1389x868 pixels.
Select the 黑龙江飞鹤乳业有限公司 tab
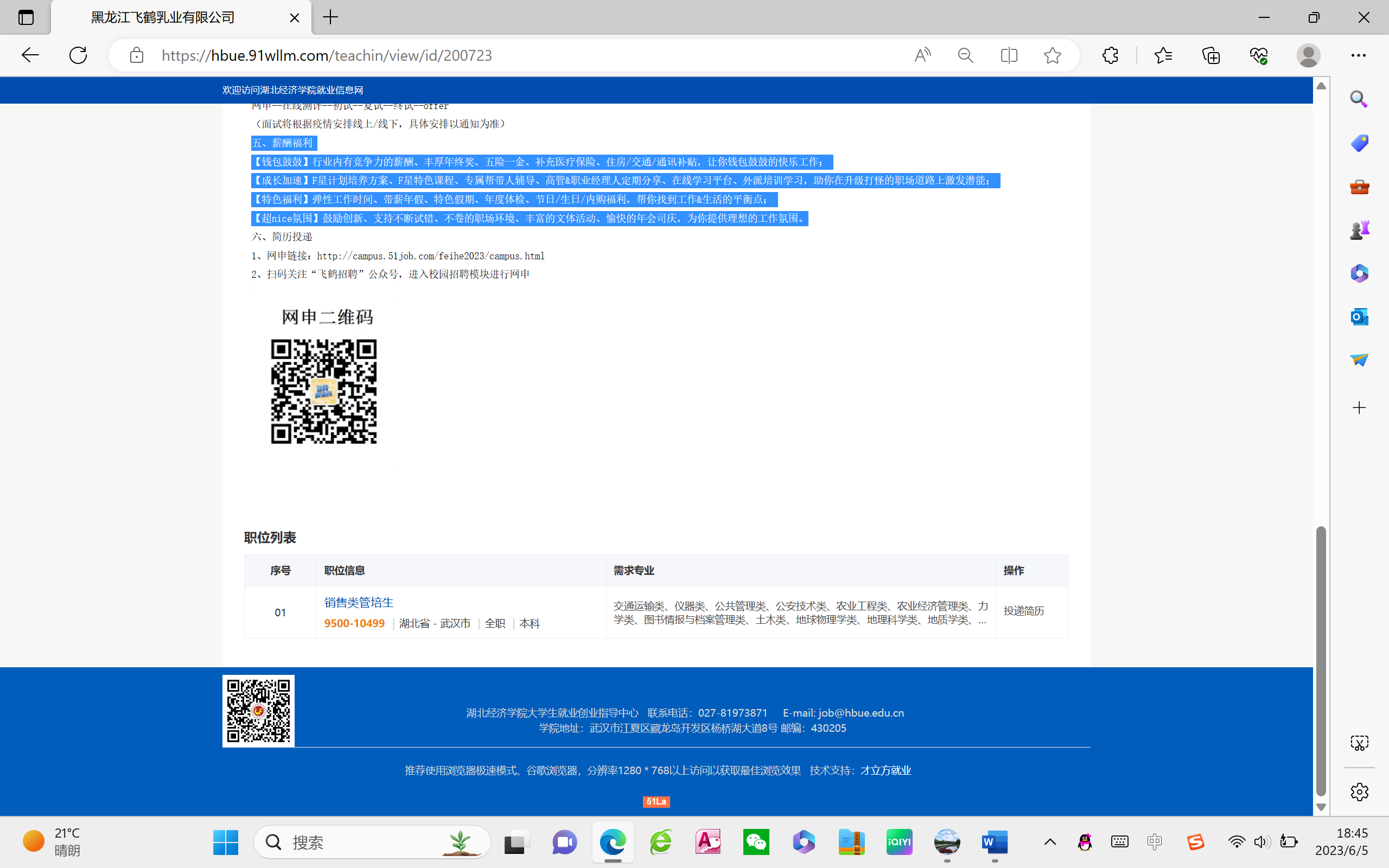163,17
